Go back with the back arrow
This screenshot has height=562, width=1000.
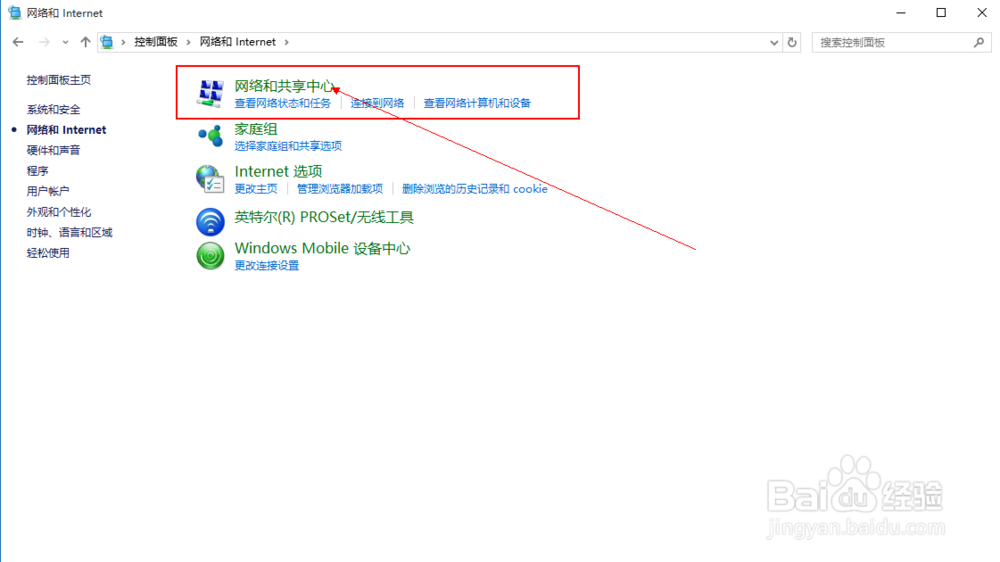coord(18,42)
